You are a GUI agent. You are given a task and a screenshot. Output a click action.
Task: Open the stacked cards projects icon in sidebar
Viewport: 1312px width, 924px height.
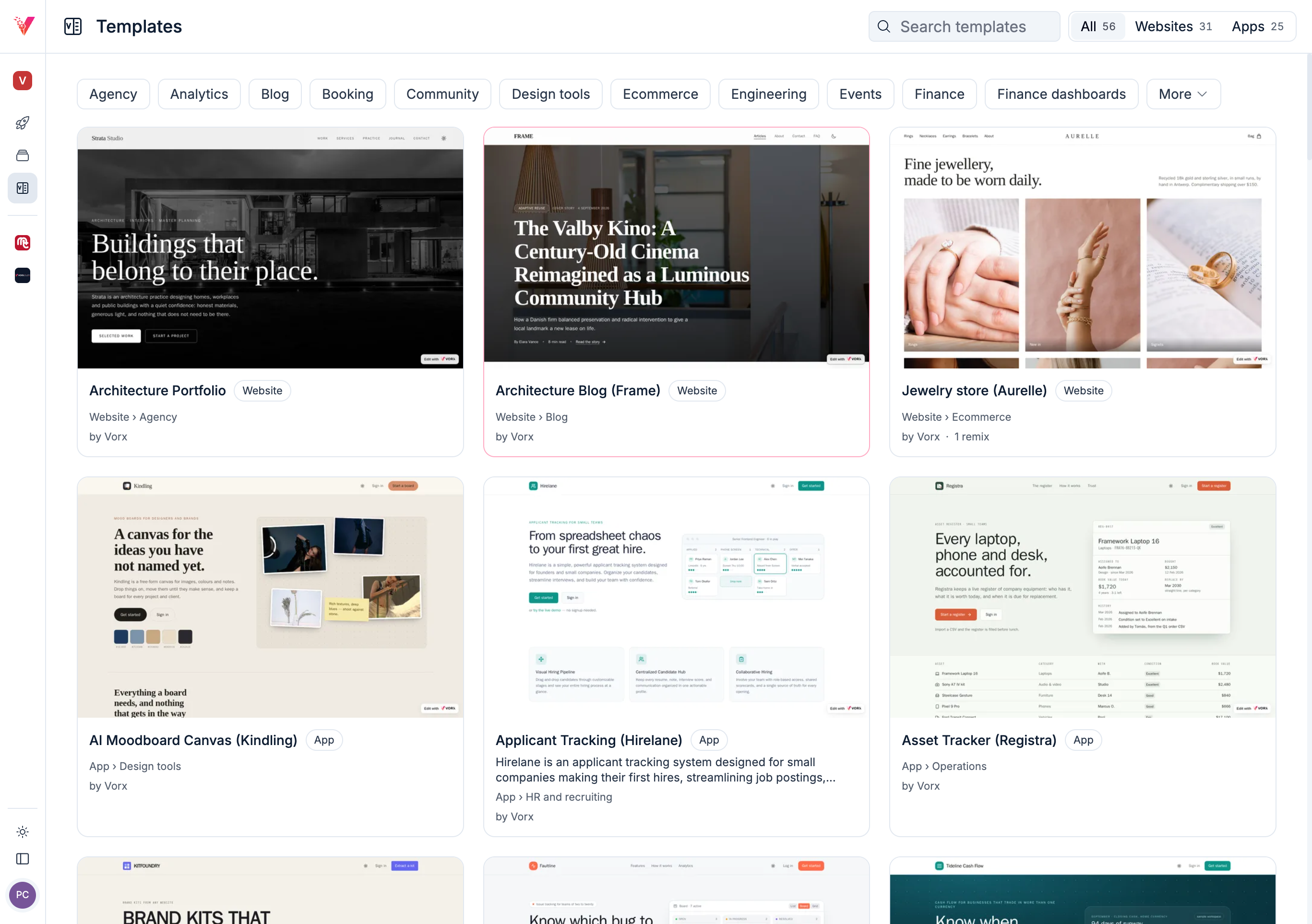(22, 155)
